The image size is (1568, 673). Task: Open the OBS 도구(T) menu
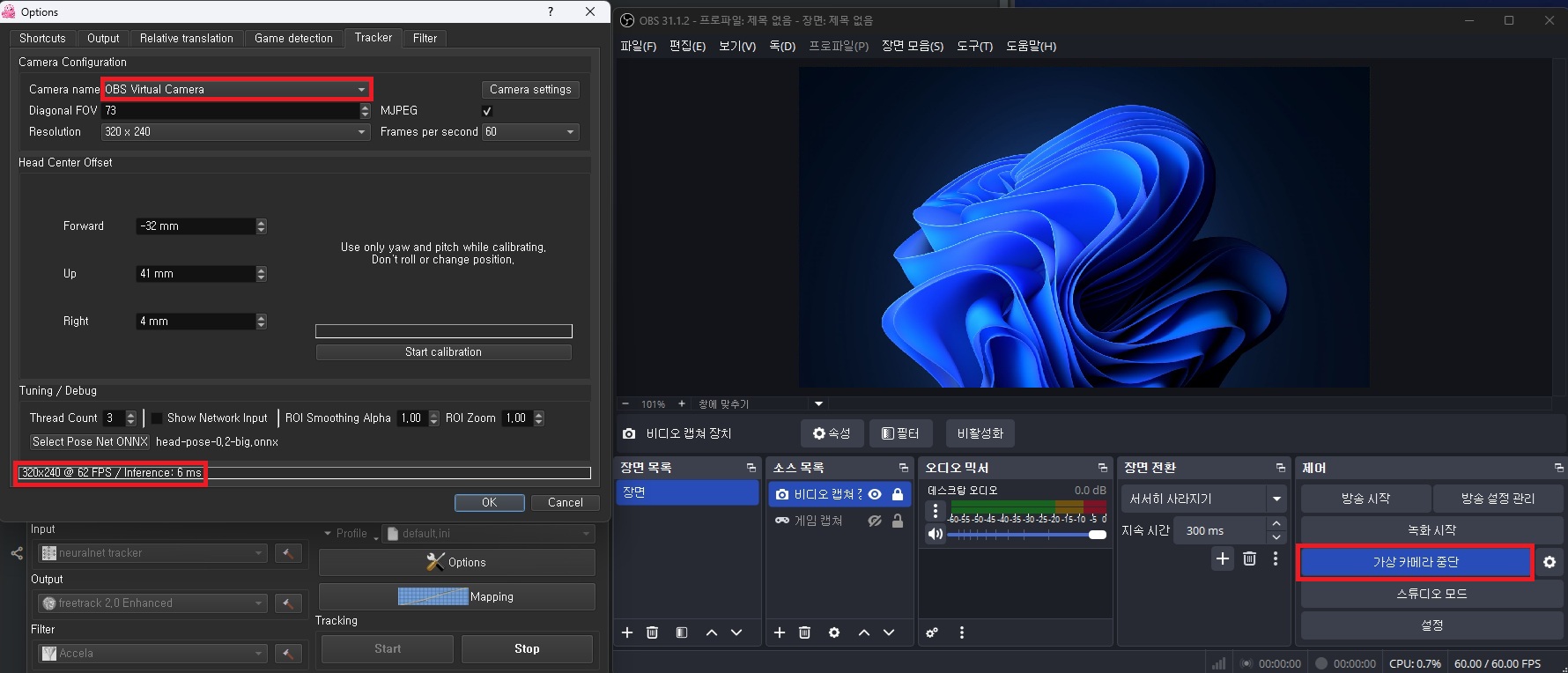click(974, 46)
